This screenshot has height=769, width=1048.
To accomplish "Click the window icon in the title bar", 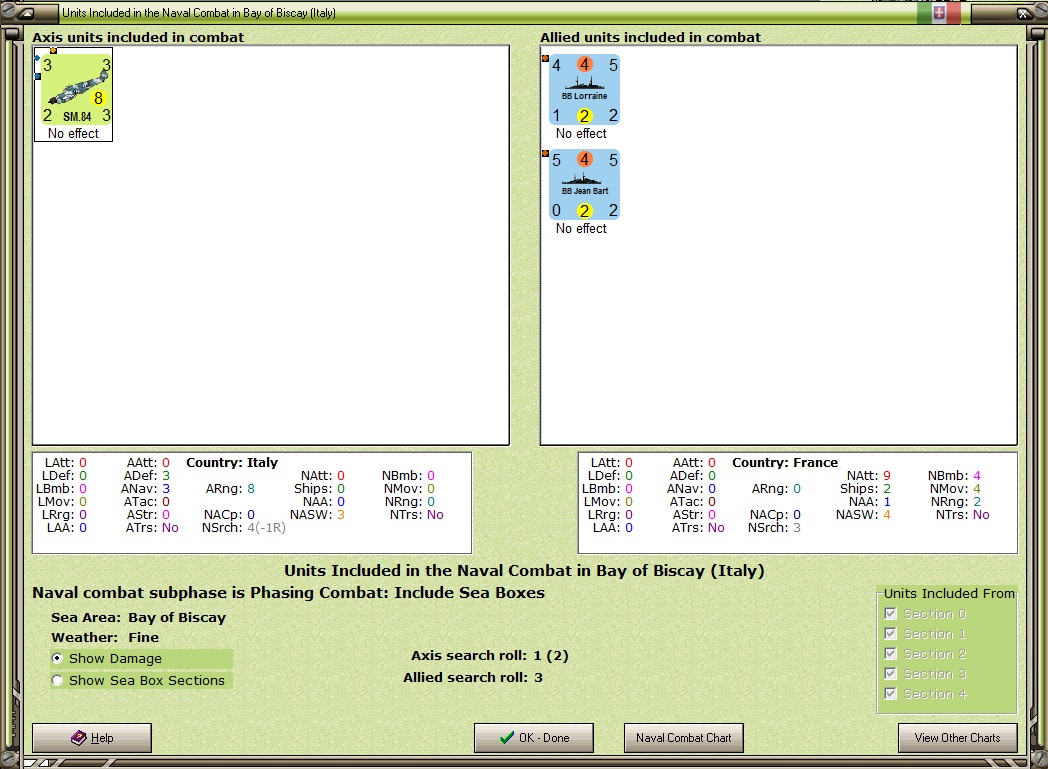I will pyautogui.click(x=25, y=13).
